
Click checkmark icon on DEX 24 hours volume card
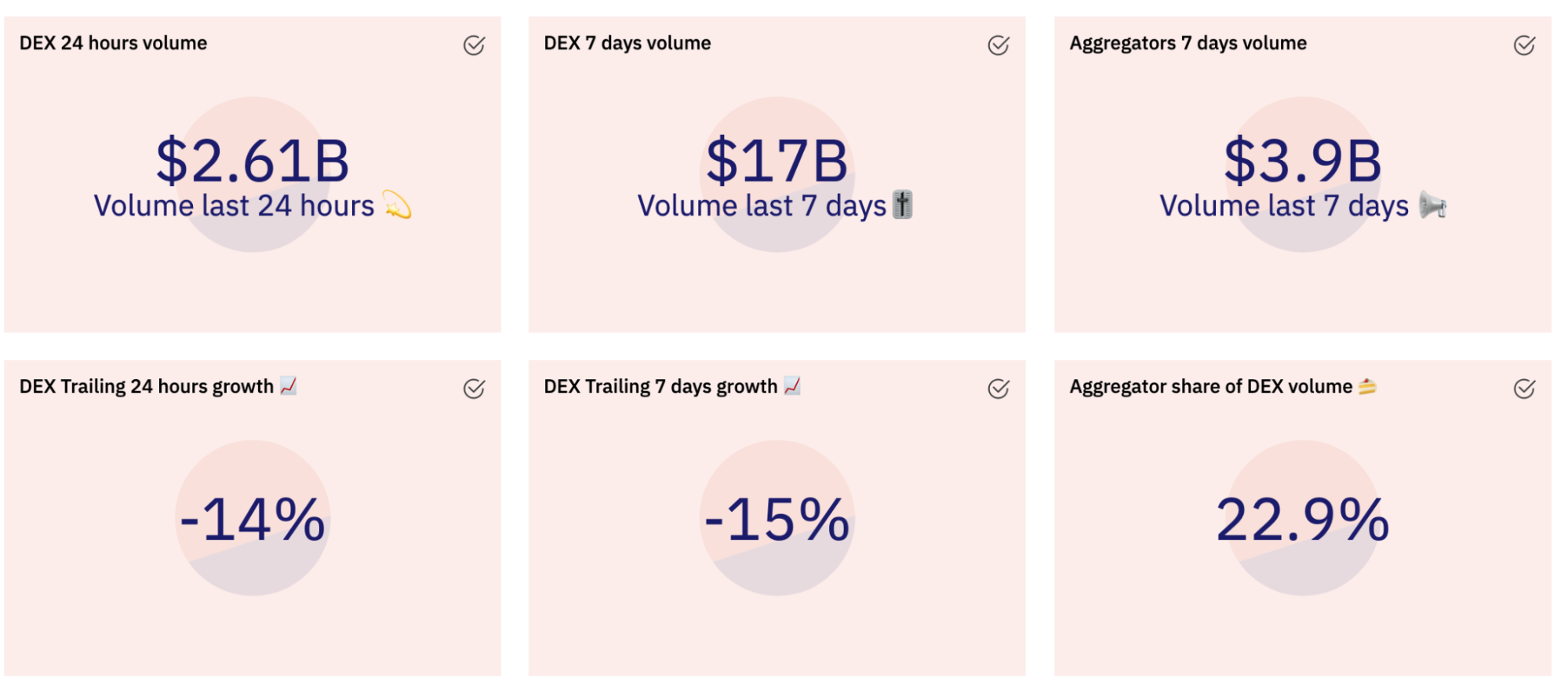(x=474, y=45)
